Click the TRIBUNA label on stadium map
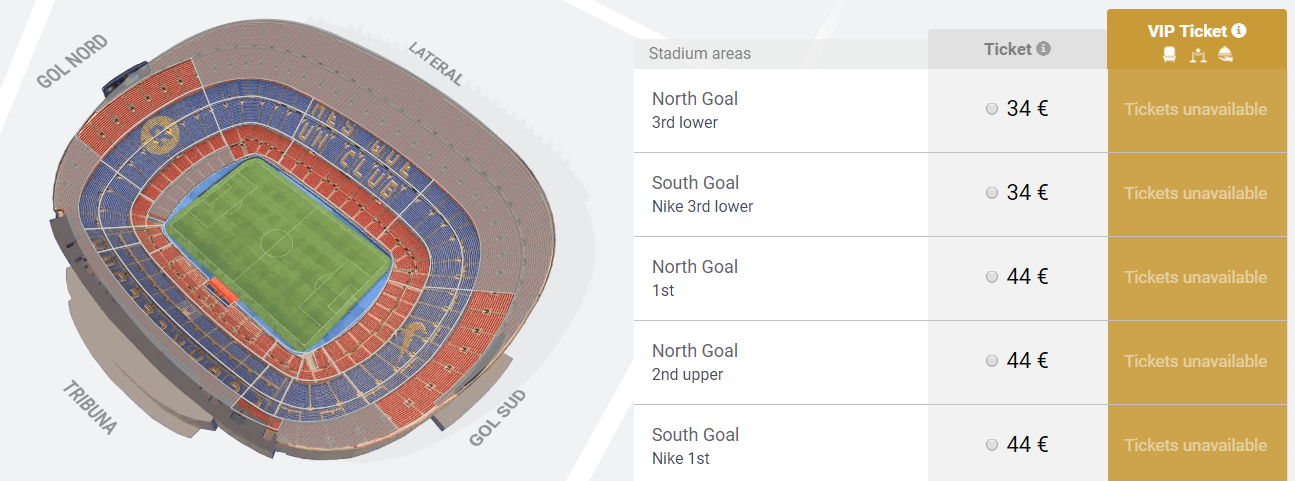Screen dimensions: 1295x481 tap(90, 408)
